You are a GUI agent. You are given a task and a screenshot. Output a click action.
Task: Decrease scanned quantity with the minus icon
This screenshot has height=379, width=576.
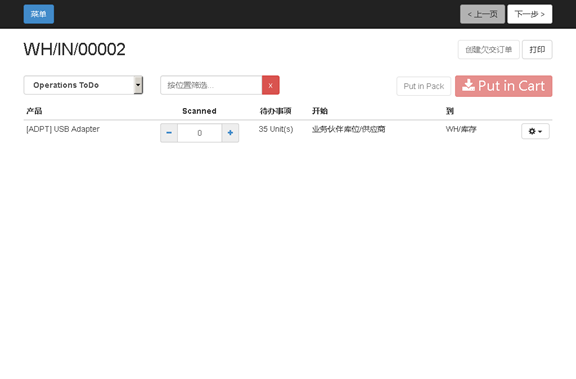169,133
